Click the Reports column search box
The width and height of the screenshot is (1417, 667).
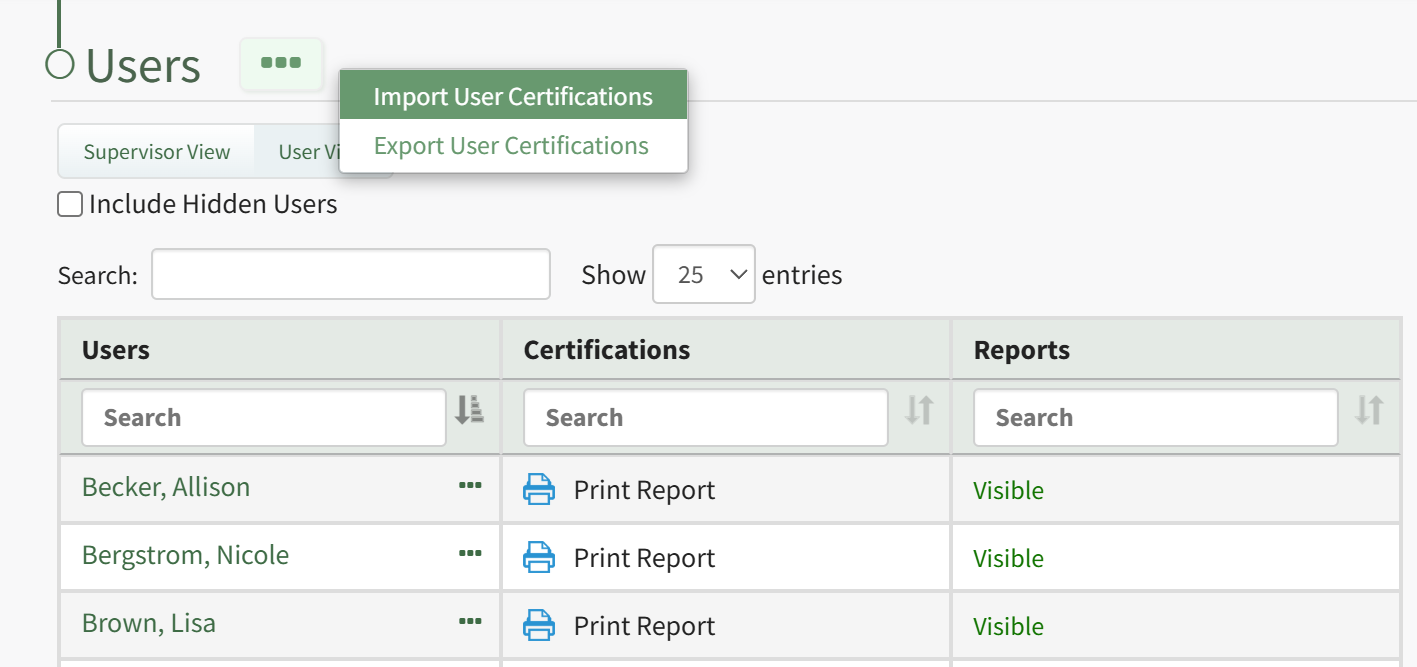1156,417
